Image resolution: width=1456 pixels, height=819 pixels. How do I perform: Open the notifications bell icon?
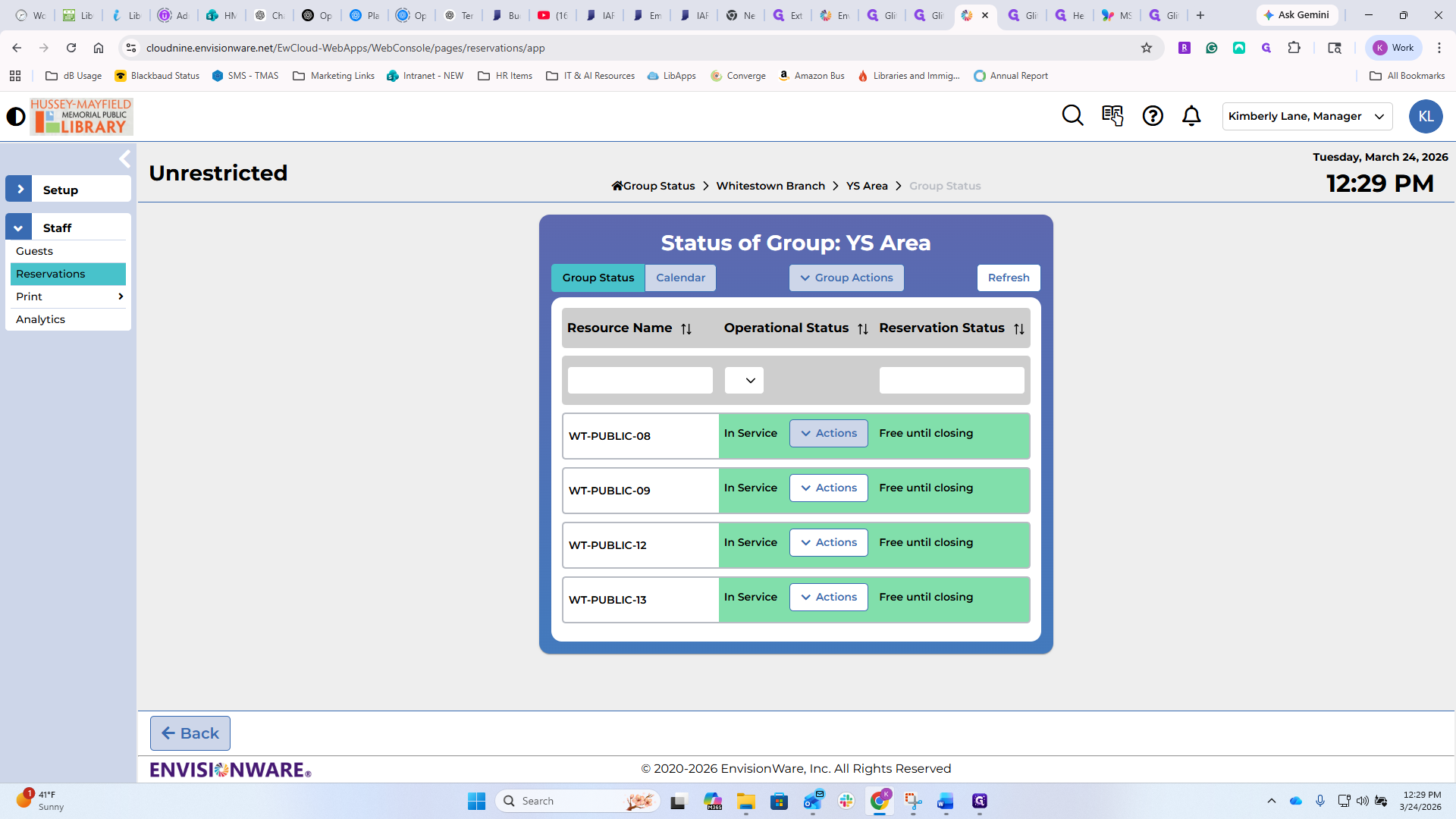[x=1191, y=116]
